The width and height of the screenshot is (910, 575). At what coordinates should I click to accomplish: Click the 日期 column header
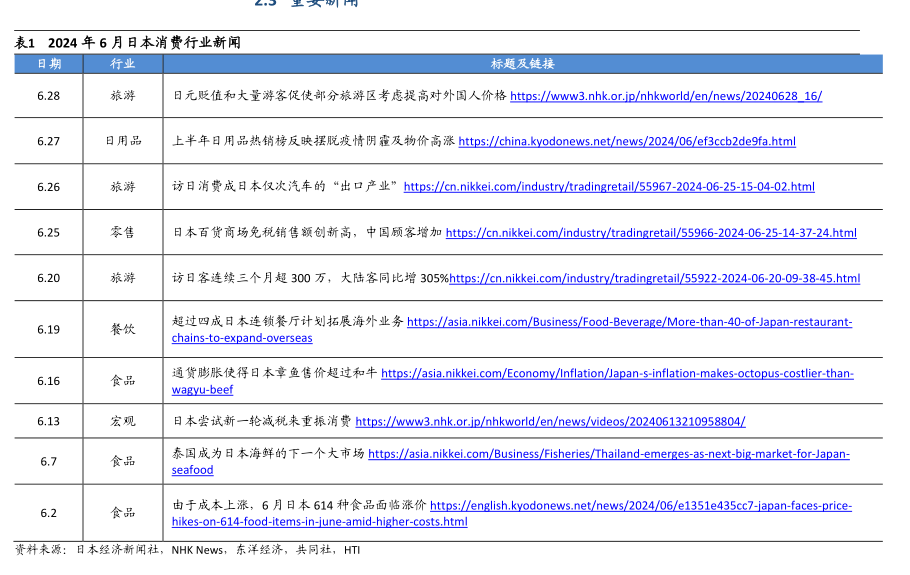coord(49,63)
